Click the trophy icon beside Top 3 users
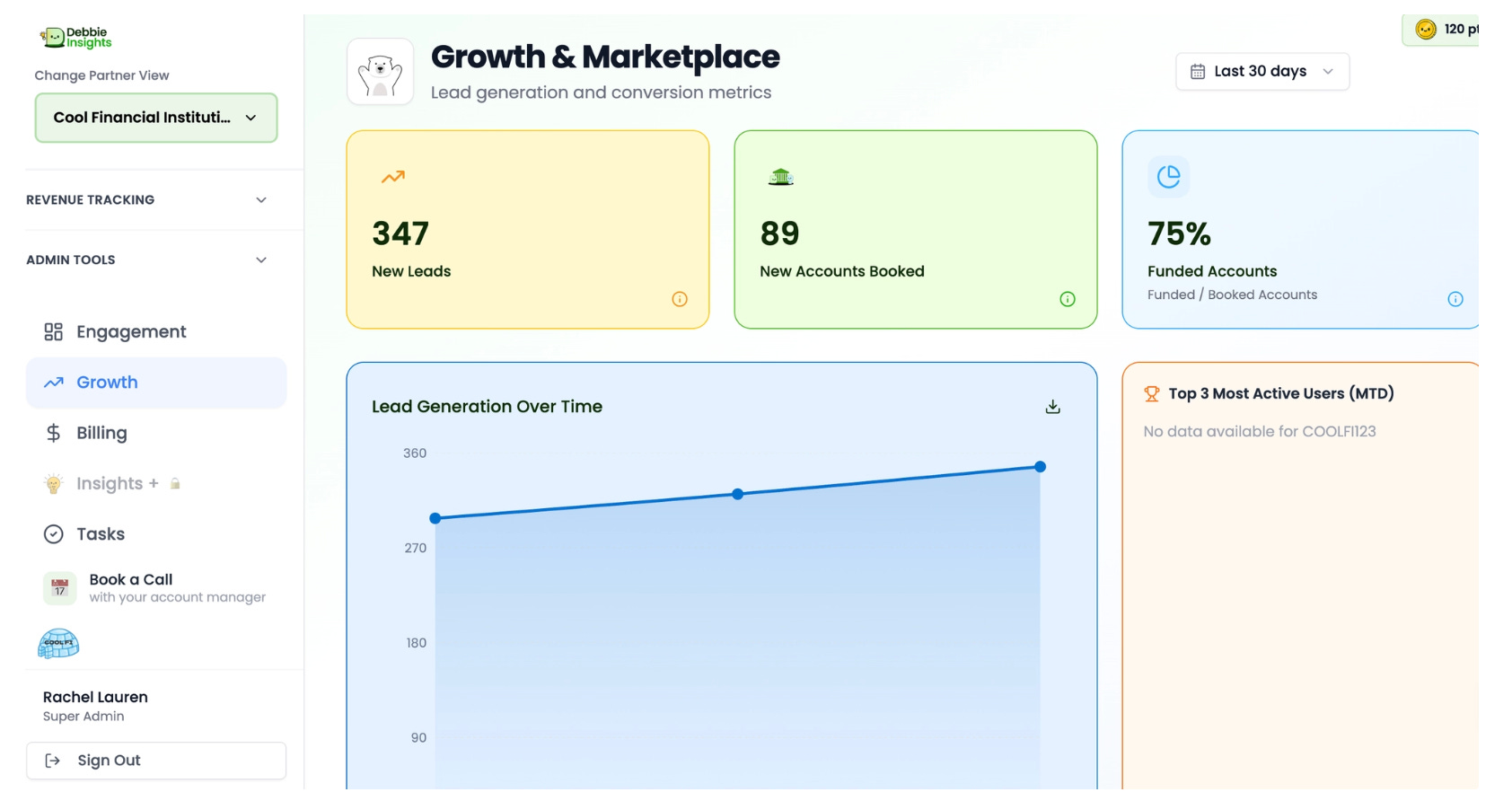The image size is (1512, 801). click(1152, 393)
